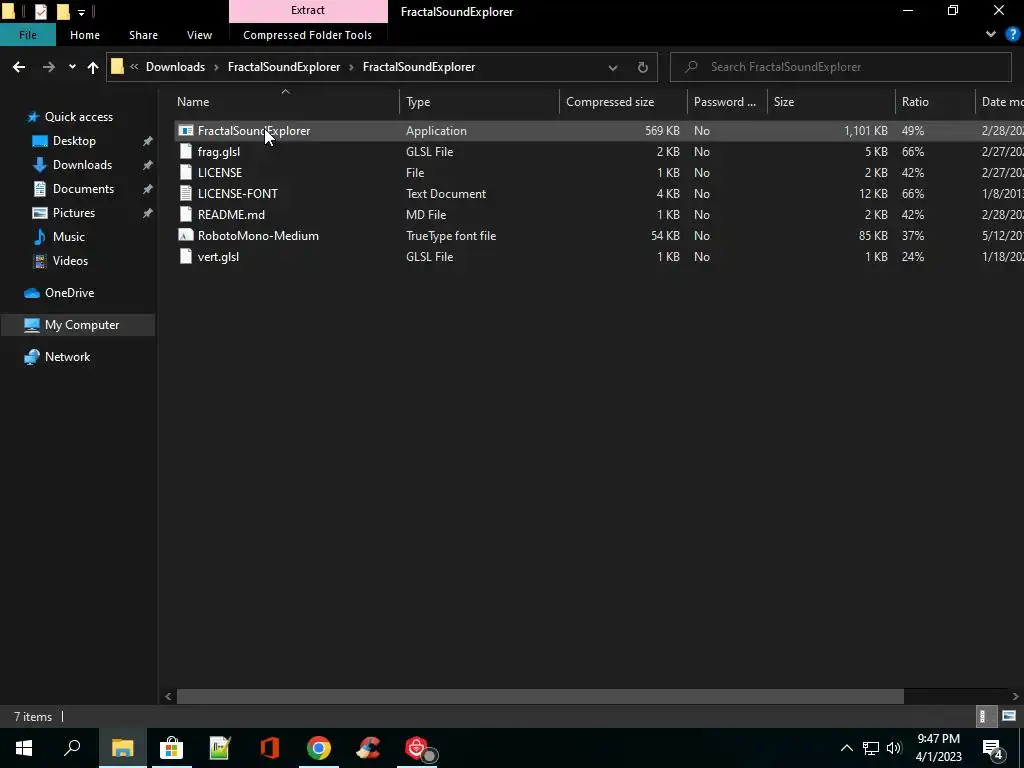Open Videos in the navigation pane

tap(70, 261)
